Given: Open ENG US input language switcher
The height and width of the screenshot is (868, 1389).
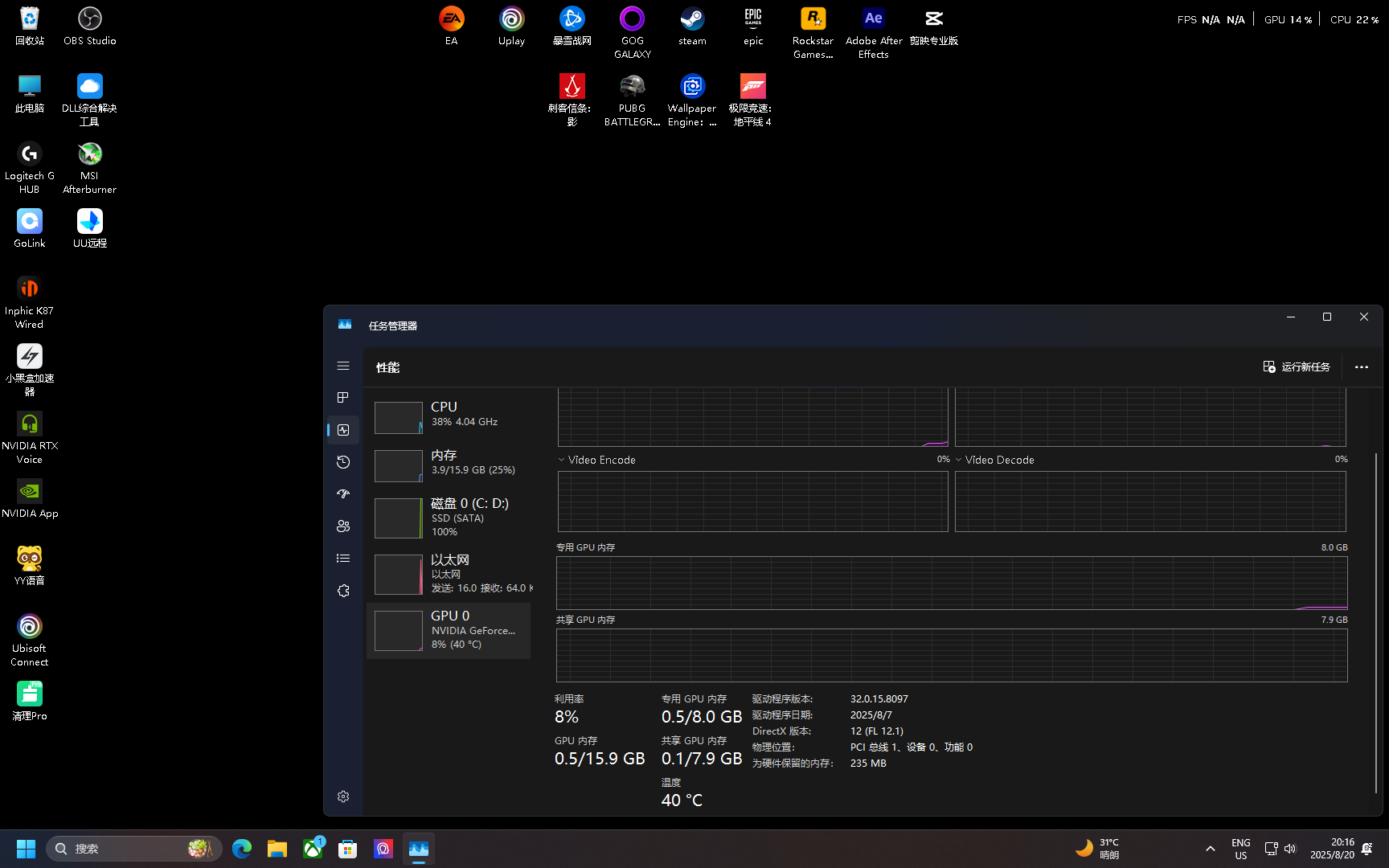Looking at the screenshot, I should point(1241,849).
